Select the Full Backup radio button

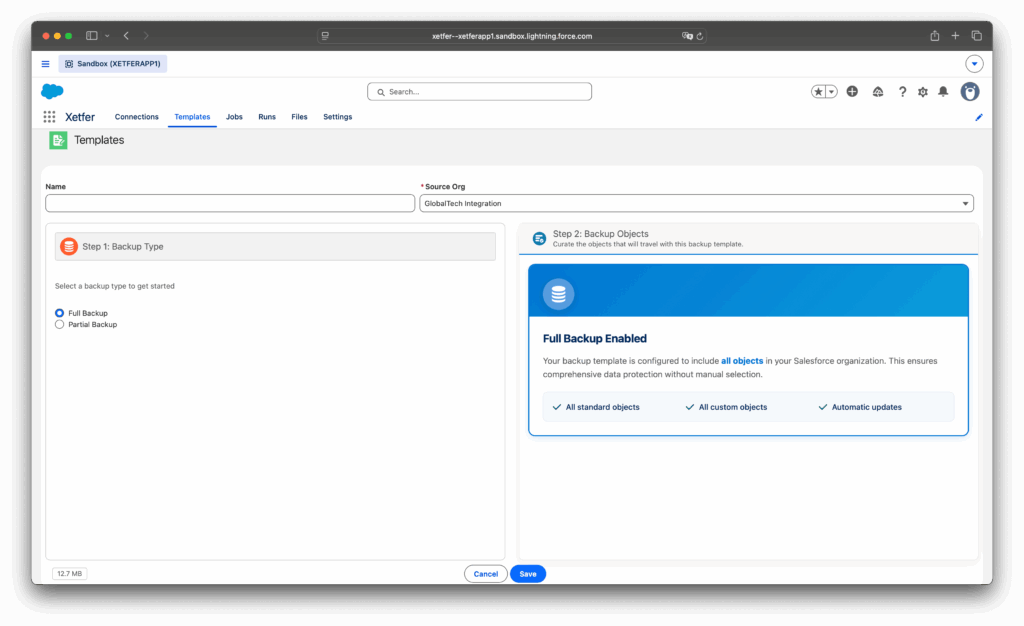click(x=59, y=313)
